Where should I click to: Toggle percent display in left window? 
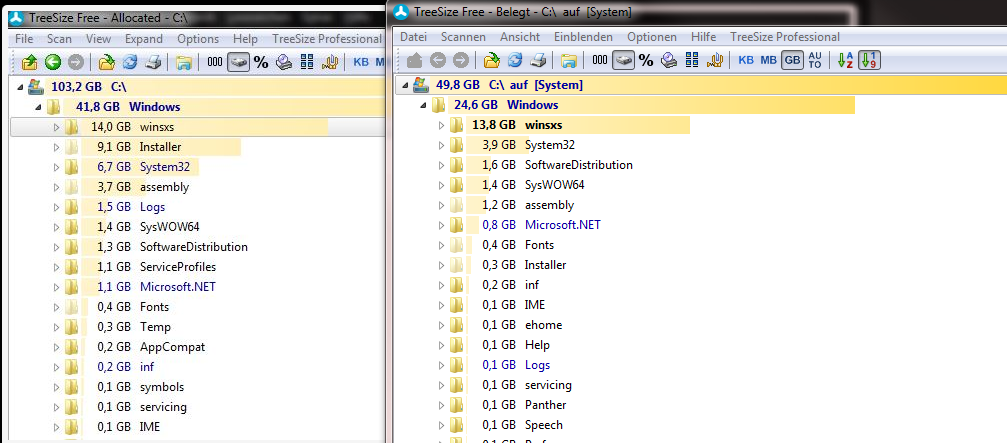(261, 62)
